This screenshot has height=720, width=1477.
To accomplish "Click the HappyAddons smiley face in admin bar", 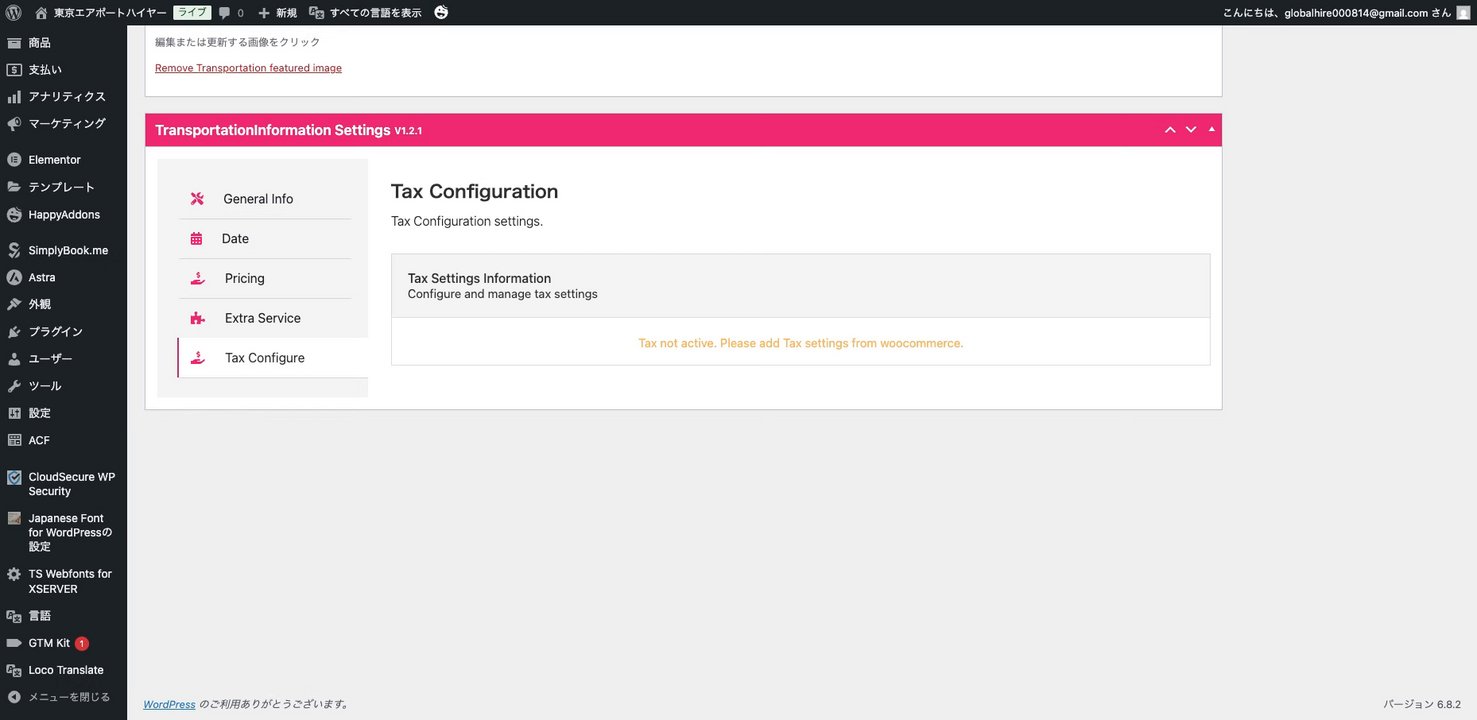I will click(x=441, y=13).
